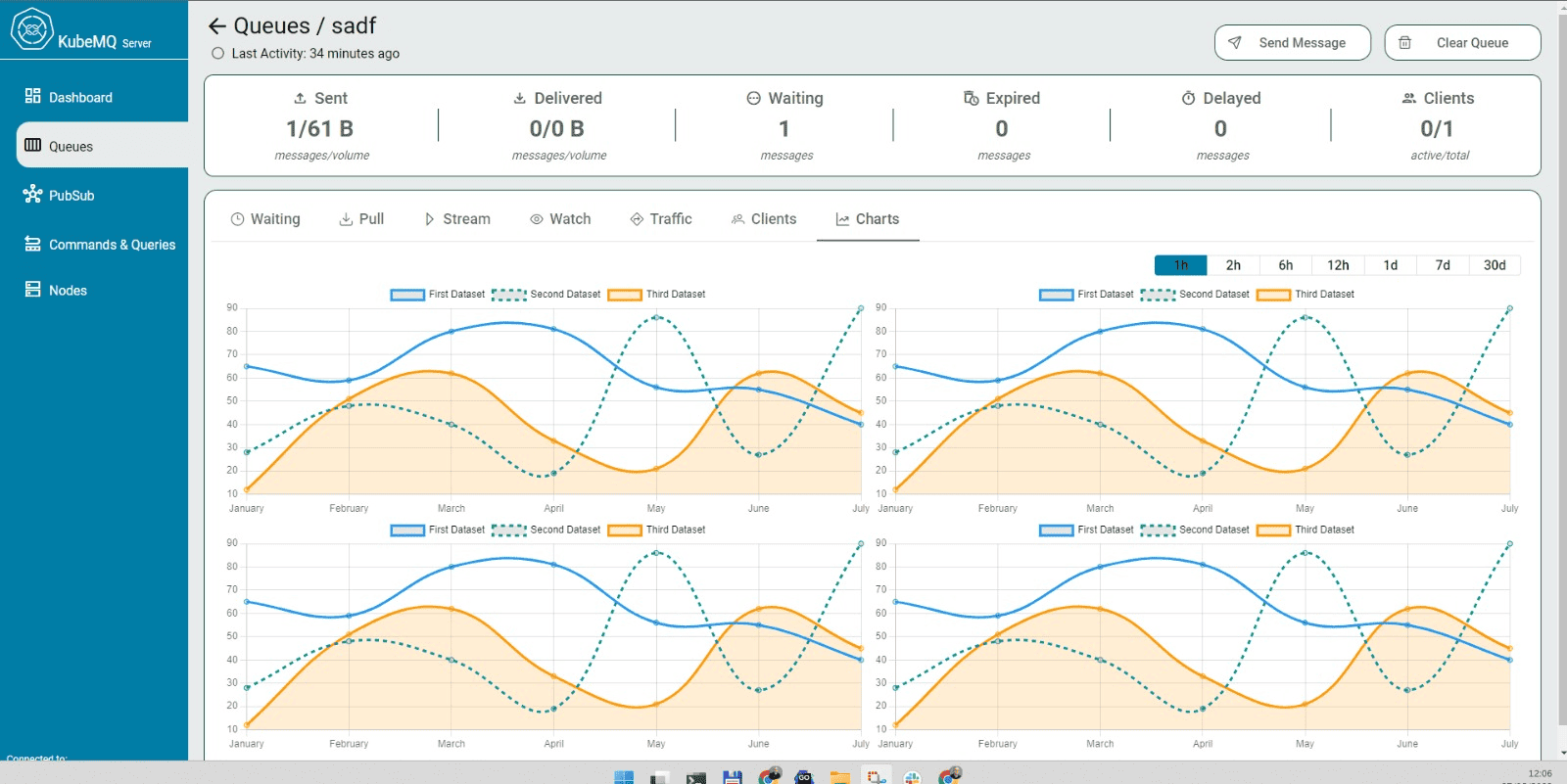1567x784 pixels.
Task: Open PubSub via its network icon
Action: click(32, 194)
